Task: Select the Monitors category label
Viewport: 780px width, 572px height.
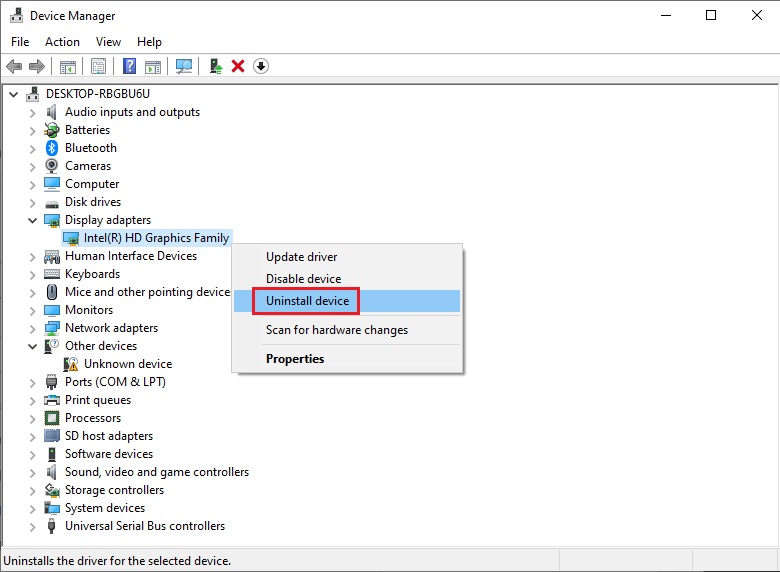Action: (x=89, y=310)
